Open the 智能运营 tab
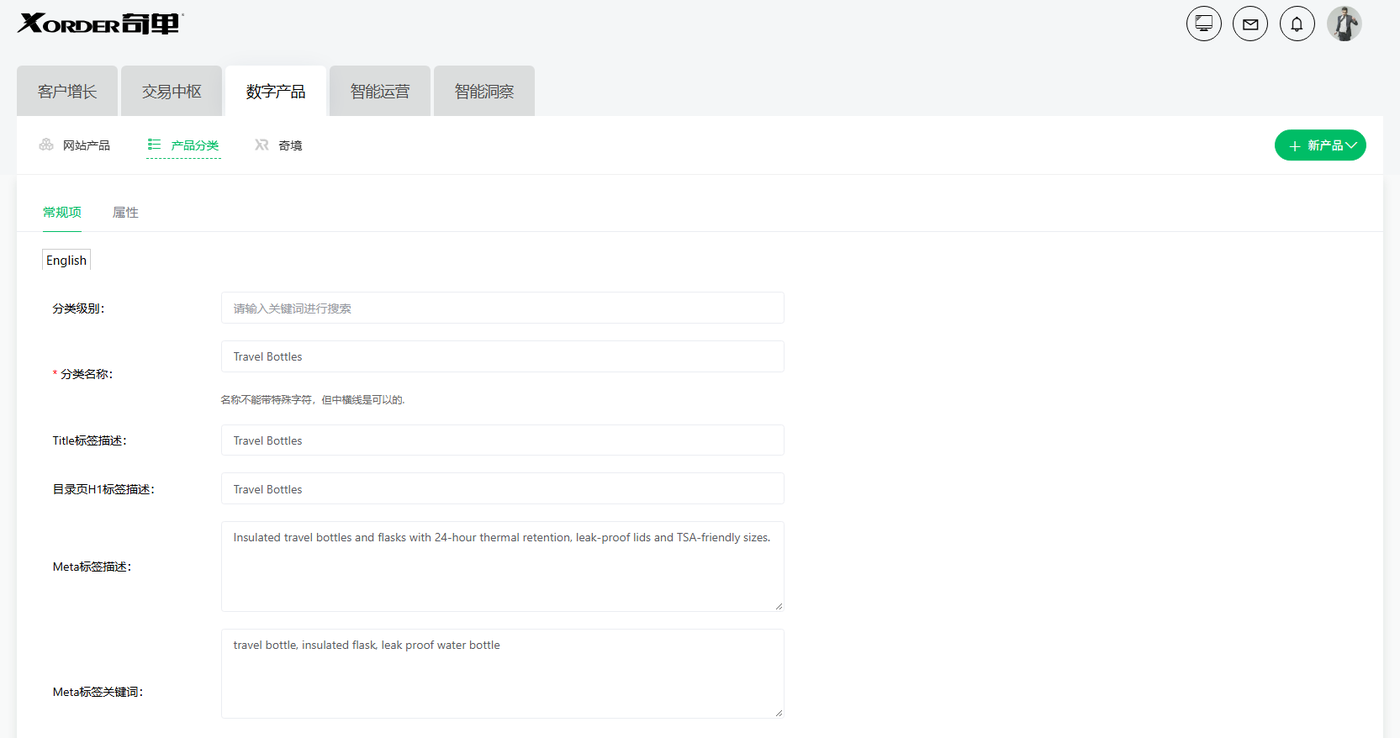 (380, 91)
